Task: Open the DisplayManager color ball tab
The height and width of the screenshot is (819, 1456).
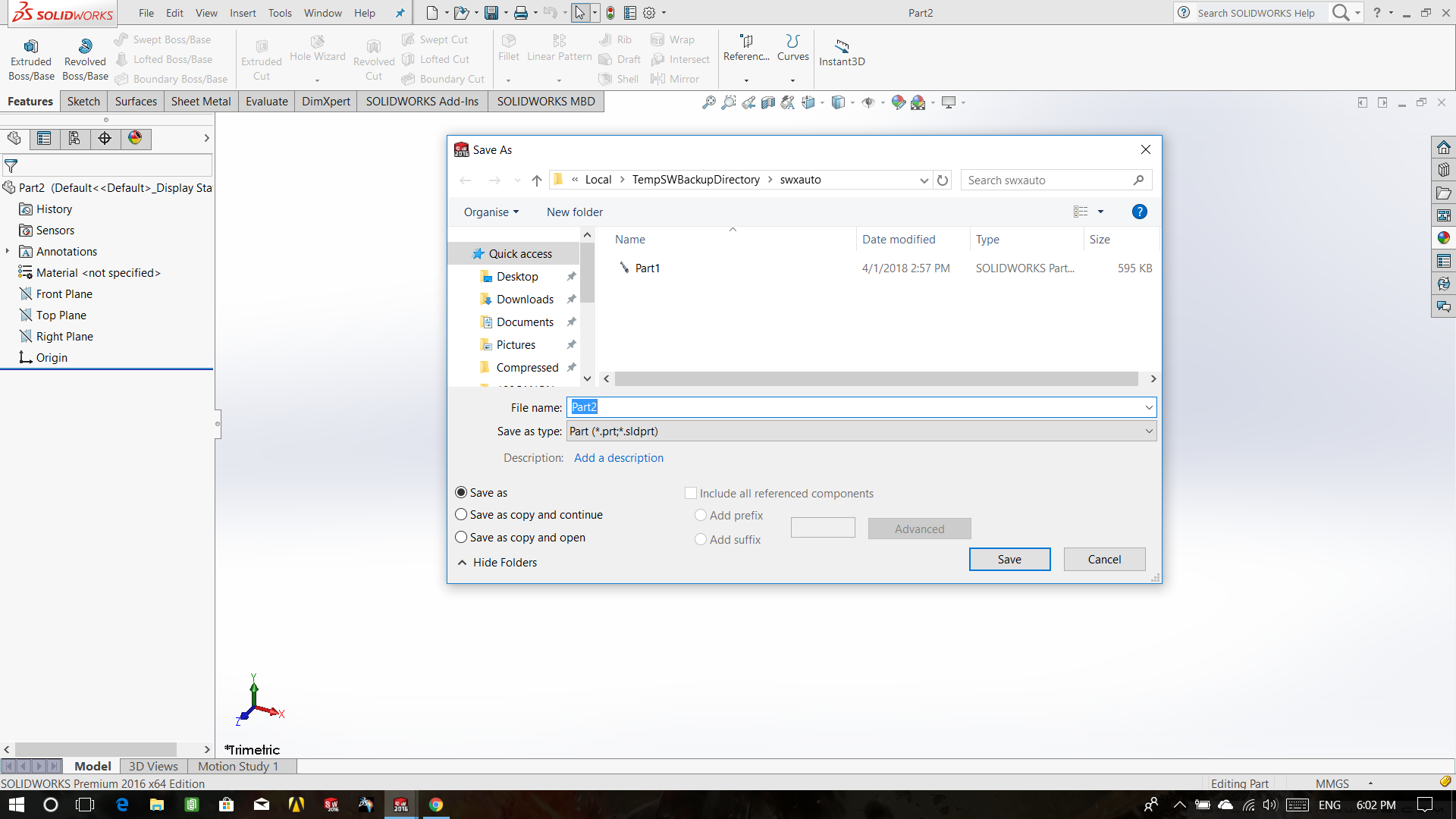Action: pyautogui.click(x=135, y=138)
